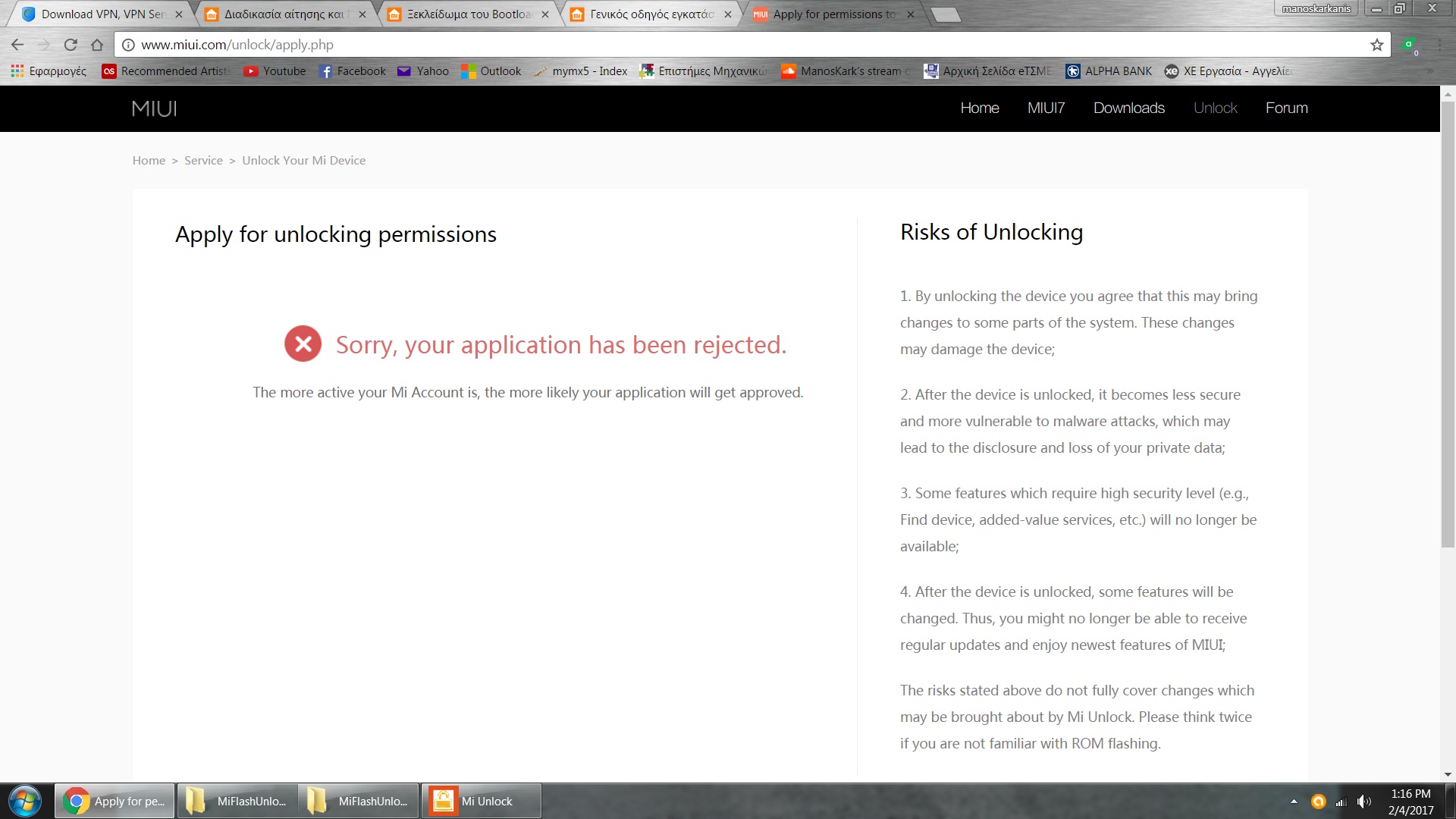Open the Forum menu item
1456x819 pixels.
(1286, 108)
